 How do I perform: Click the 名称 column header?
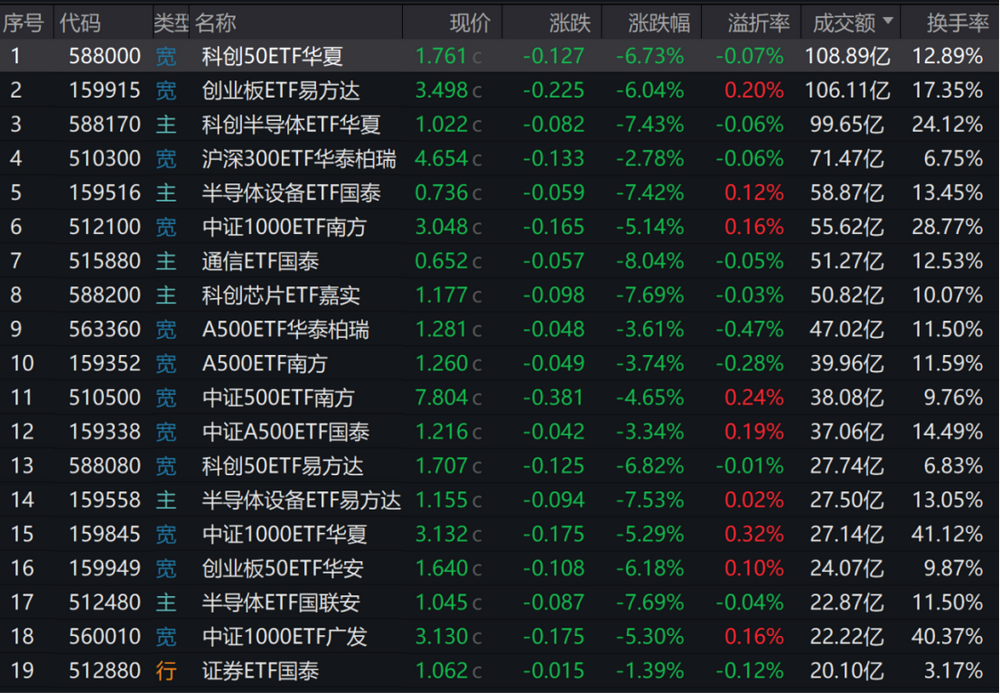pyautogui.click(x=216, y=23)
